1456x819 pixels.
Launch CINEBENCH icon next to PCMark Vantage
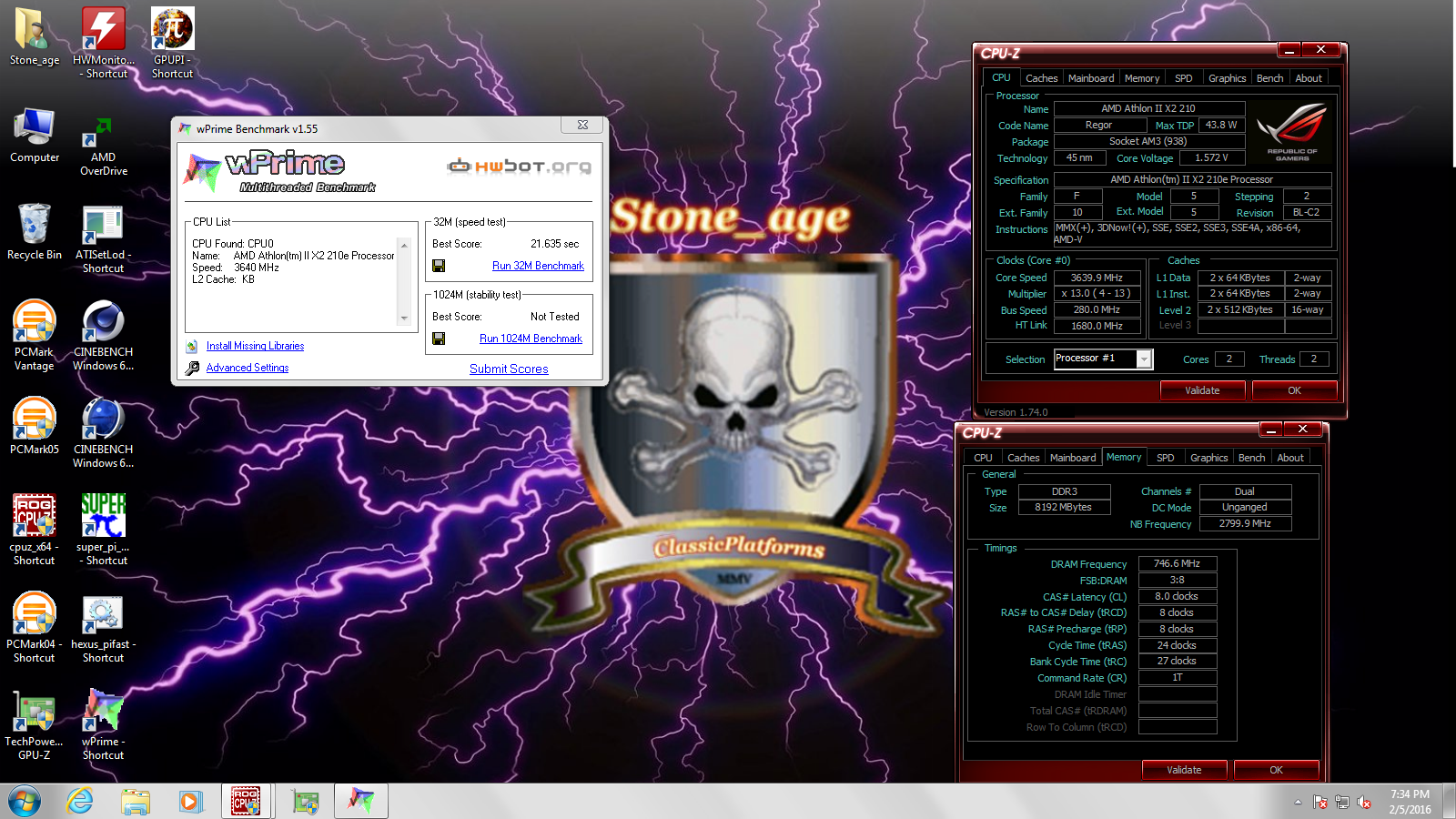(103, 335)
